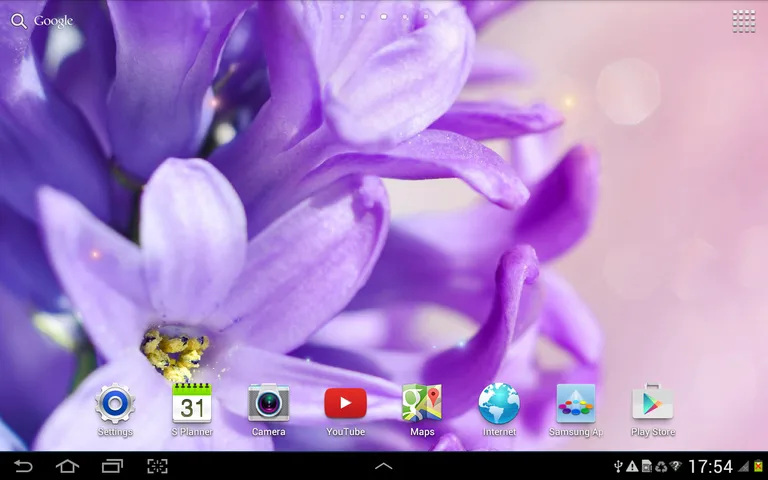The height and width of the screenshot is (480, 768).
Task: Tap the Back navigation button
Action: pyautogui.click(x=23, y=466)
